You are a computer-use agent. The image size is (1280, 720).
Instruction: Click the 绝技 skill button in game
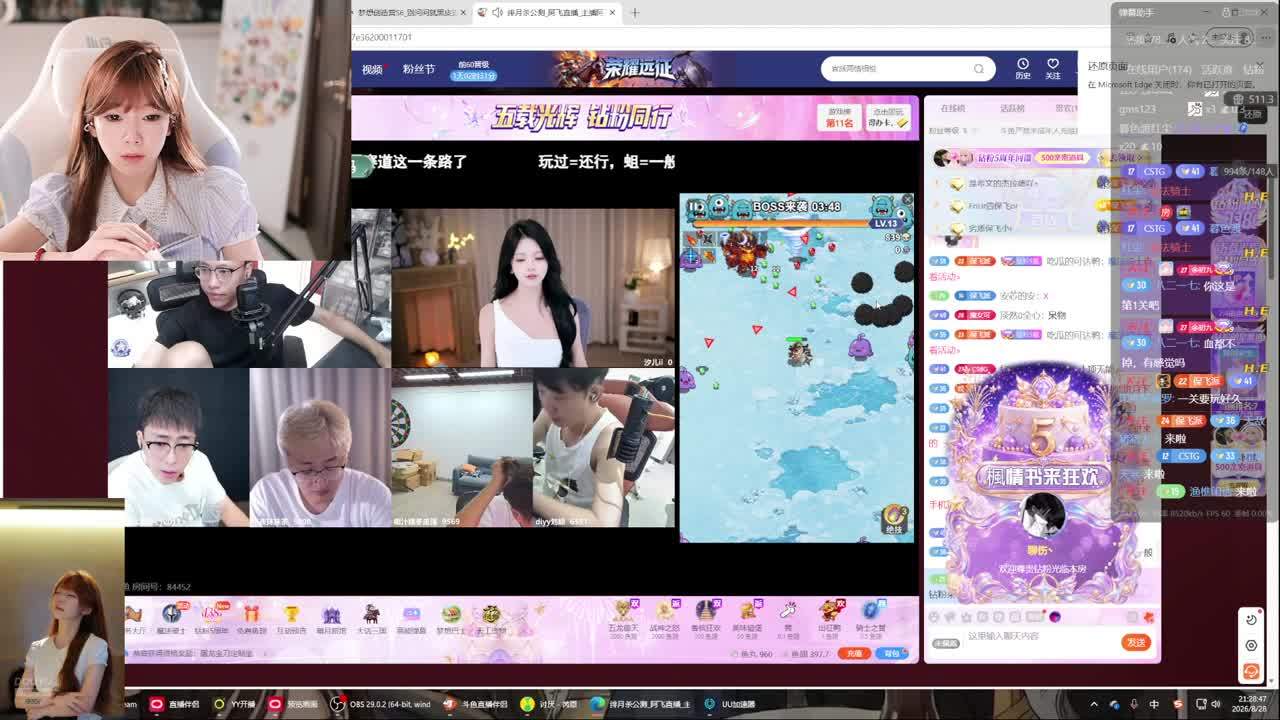893,520
